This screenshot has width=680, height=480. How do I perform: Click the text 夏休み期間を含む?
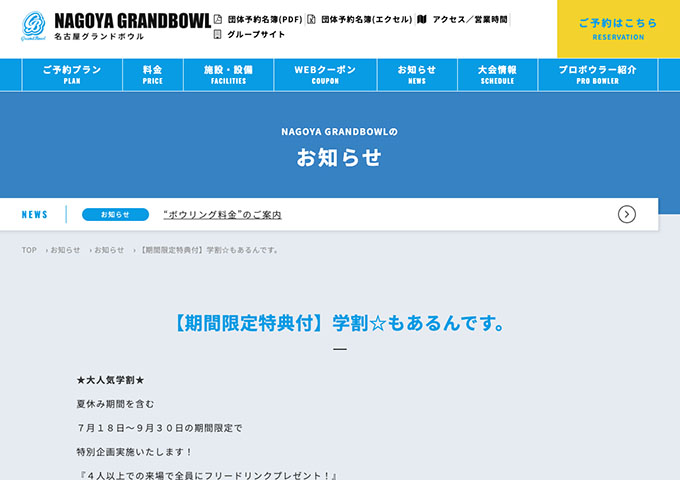click(x=115, y=404)
